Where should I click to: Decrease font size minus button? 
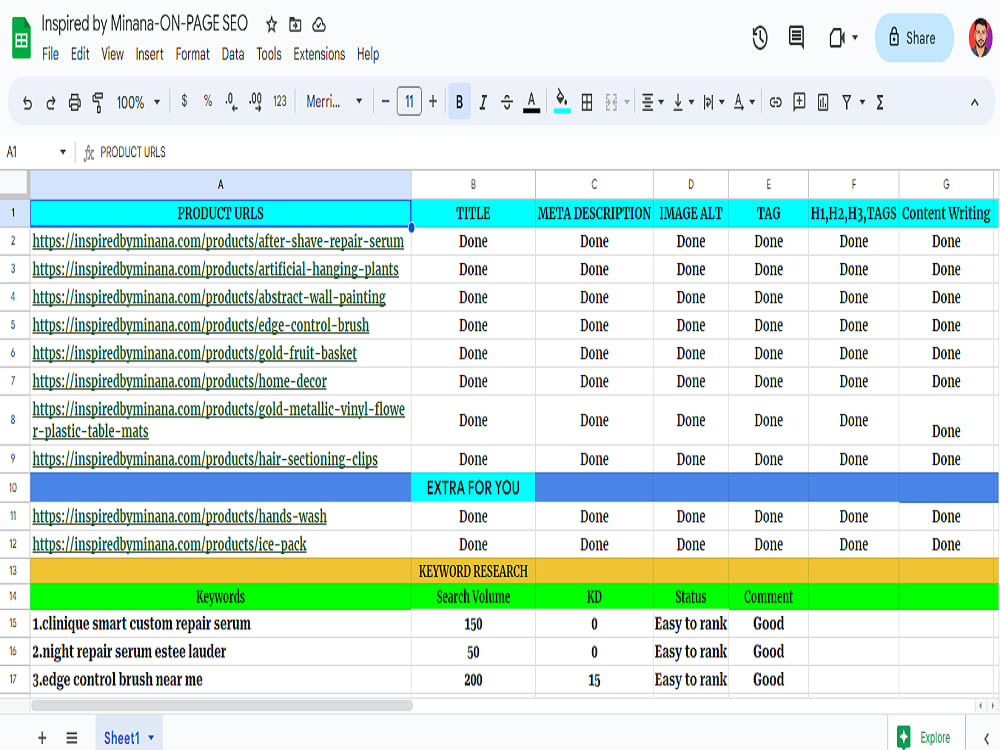pos(385,101)
